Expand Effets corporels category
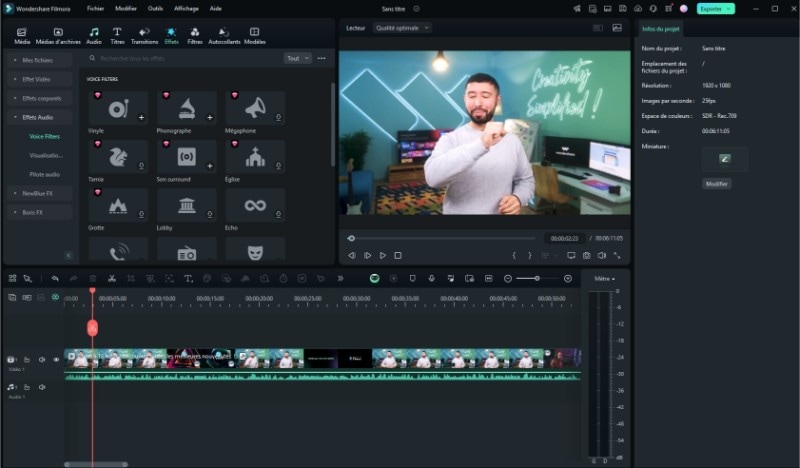The width and height of the screenshot is (800, 468). pos(40,98)
